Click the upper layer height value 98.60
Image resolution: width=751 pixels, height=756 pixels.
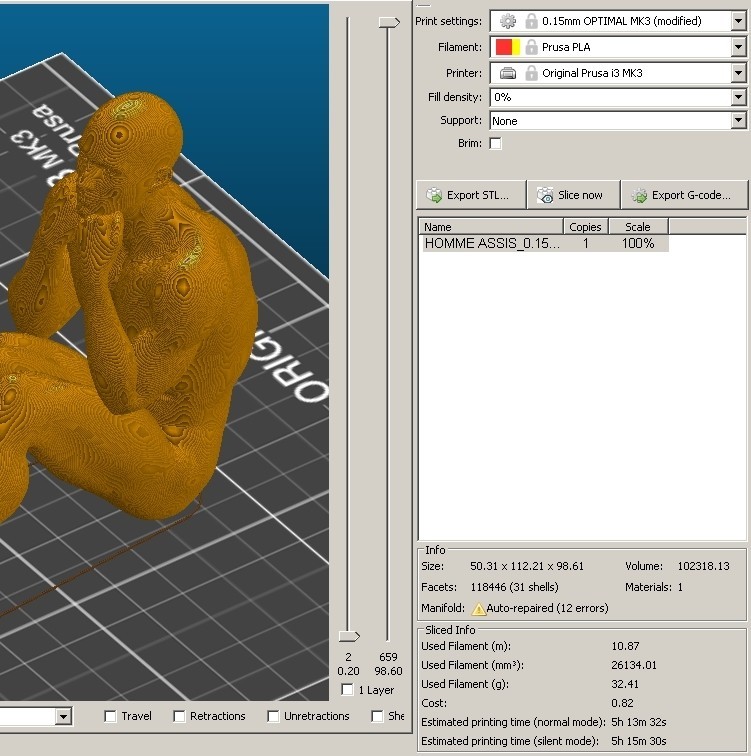(388, 671)
